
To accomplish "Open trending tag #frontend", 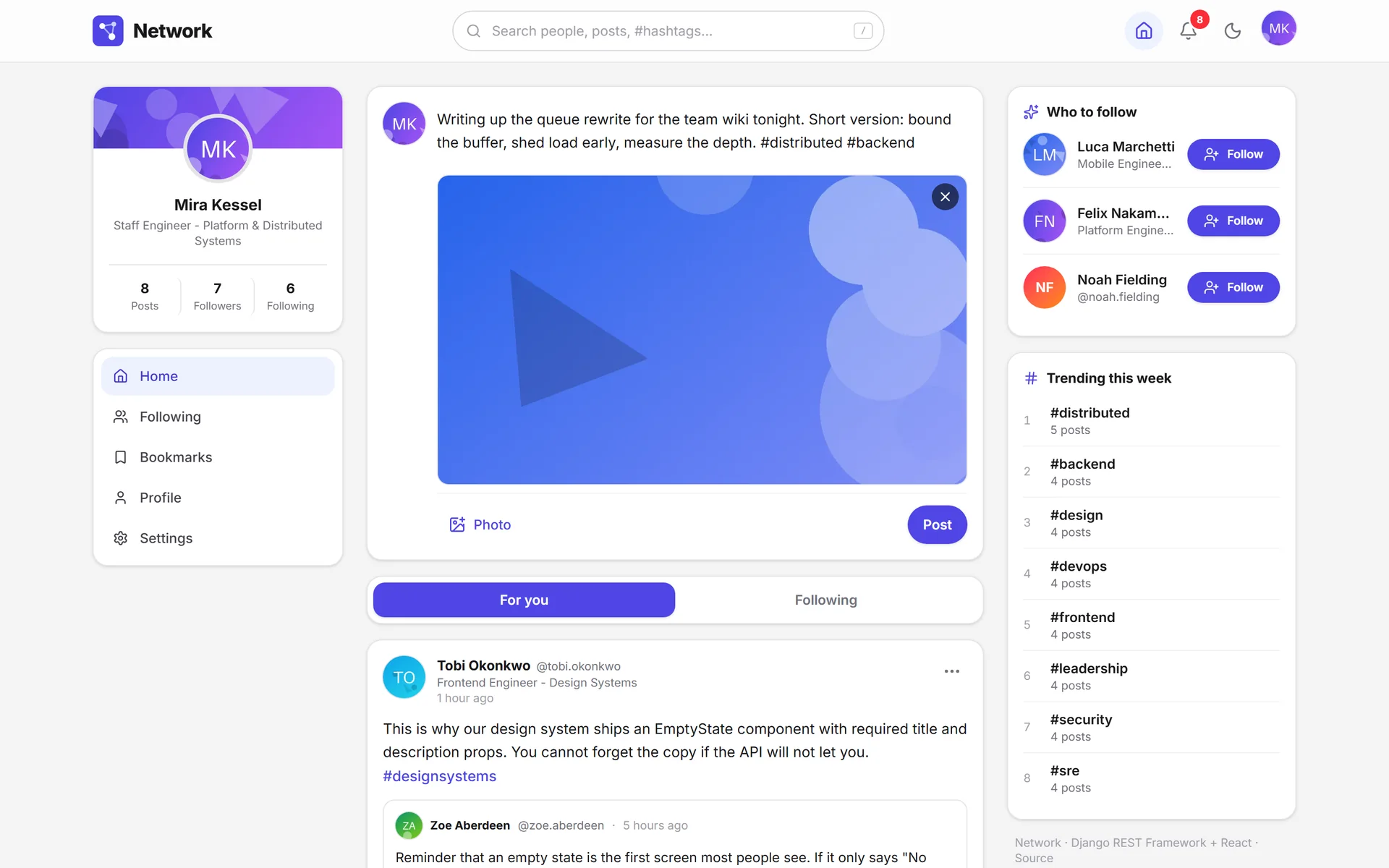I will point(1150,625).
